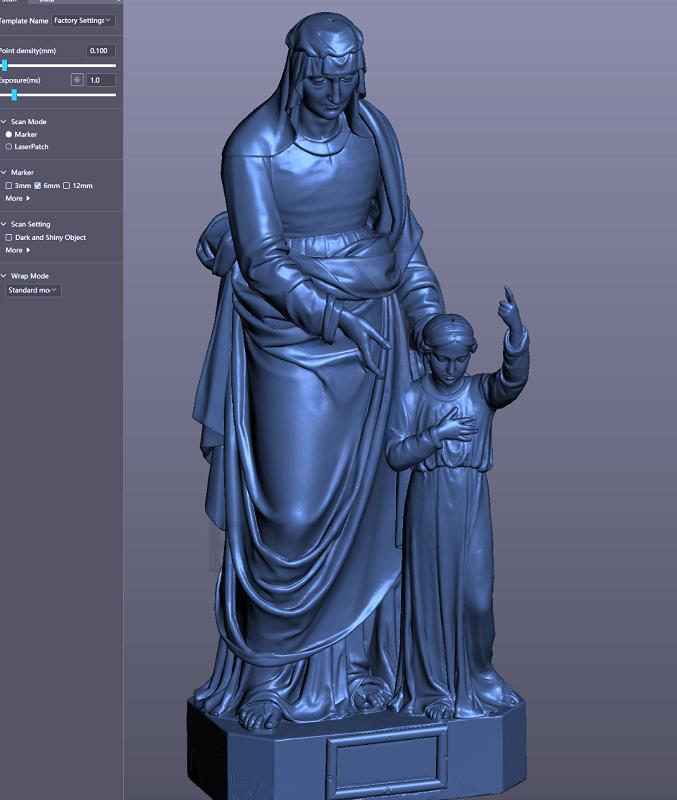Open the Factory Settings template dropdown
The width and height of the screenshot is (677, 800).
click(x=83, y=20)
